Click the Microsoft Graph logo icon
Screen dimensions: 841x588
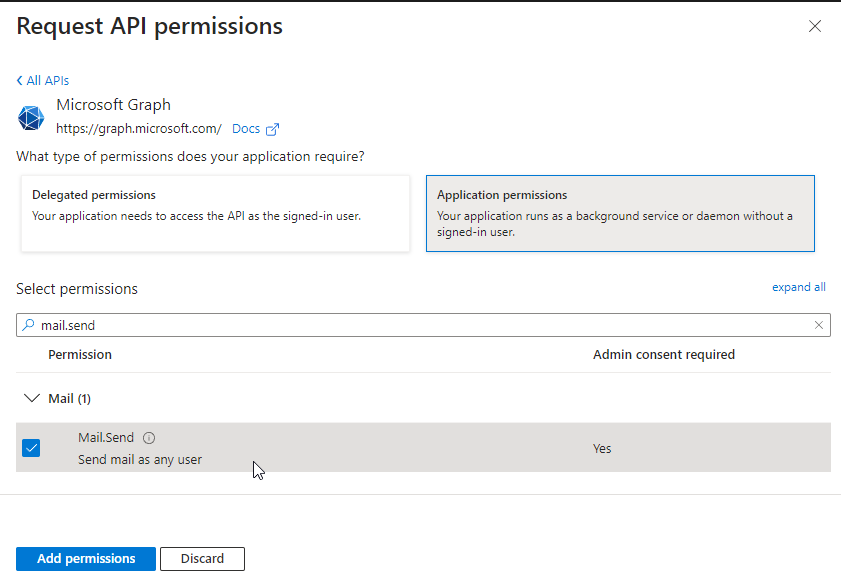click(x=31, y=117)
